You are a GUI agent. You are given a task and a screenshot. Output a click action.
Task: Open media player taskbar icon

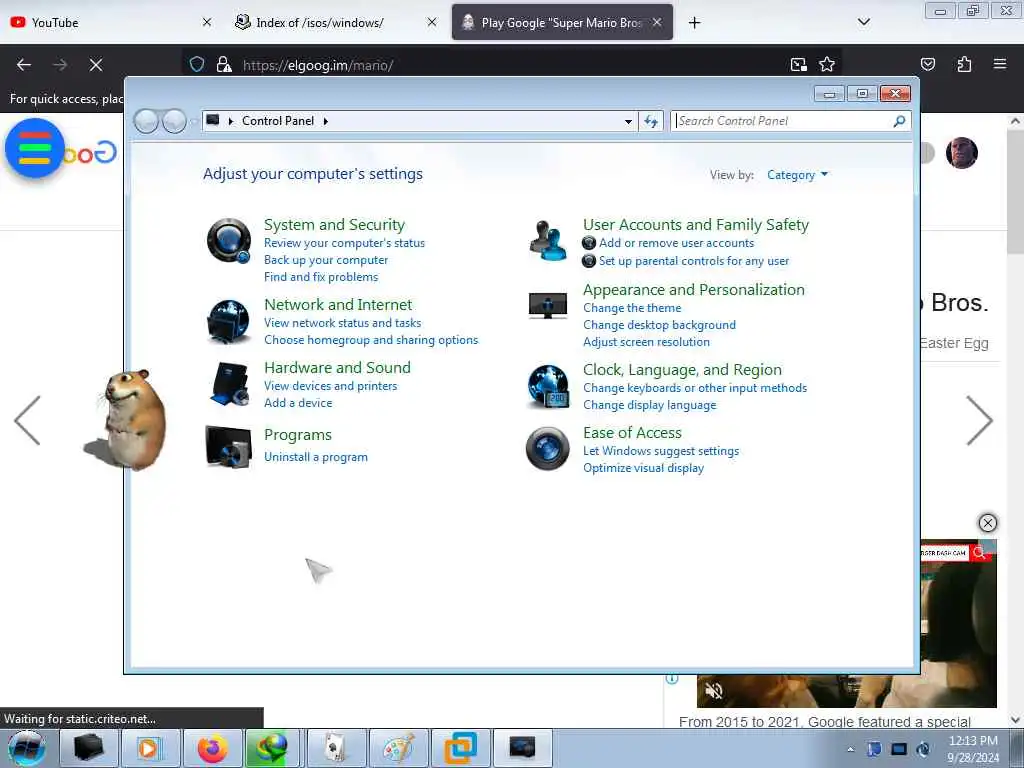coord(150,748)
